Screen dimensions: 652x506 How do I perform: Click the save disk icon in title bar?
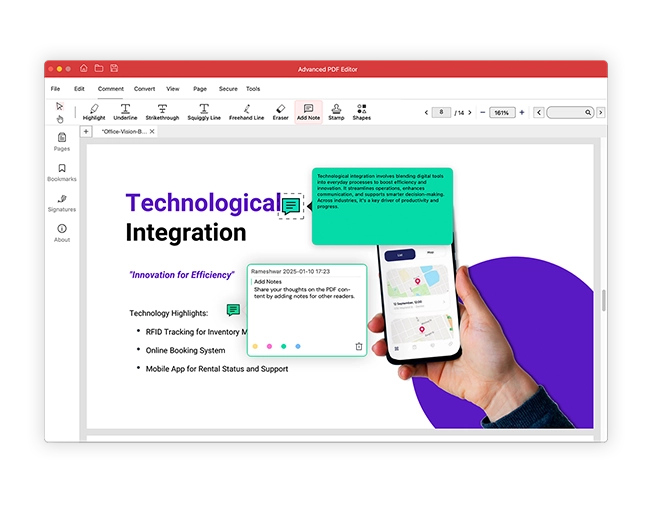click(114, 68)
